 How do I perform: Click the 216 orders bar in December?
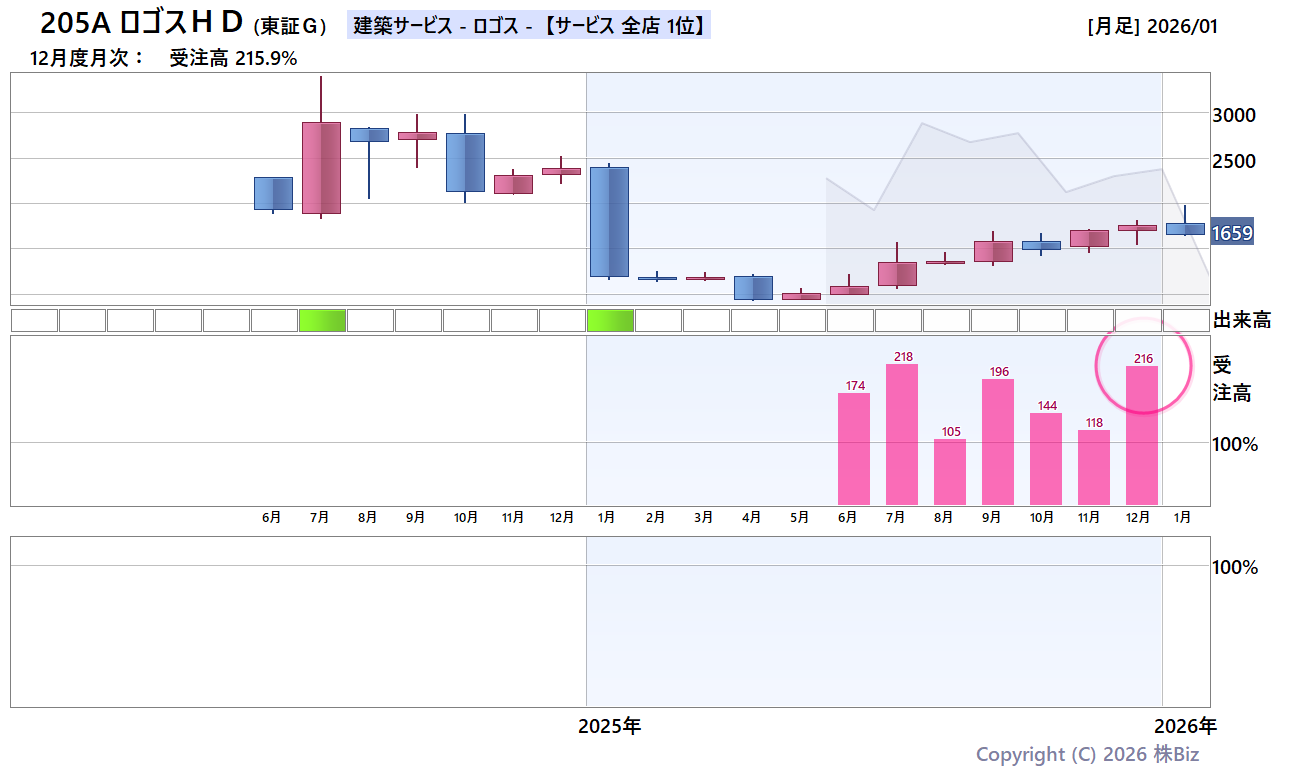1143,435
